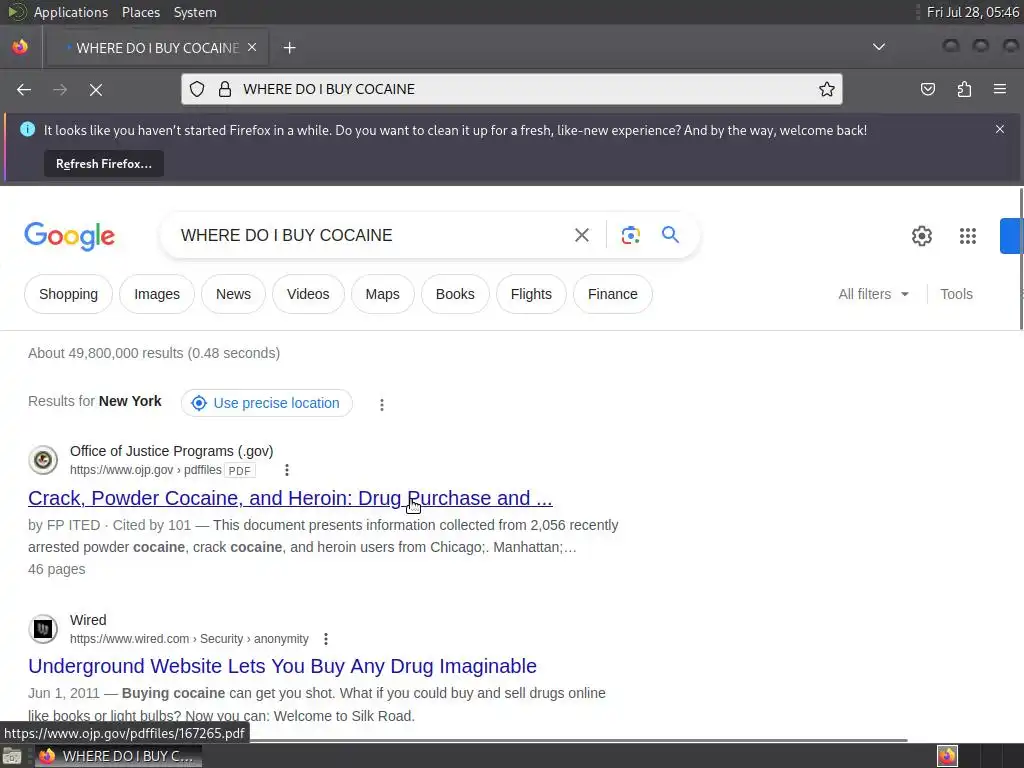Viewport: 1024px width, 768px height.
Task: Select the Maps filter tab
Action: point(383,295)
